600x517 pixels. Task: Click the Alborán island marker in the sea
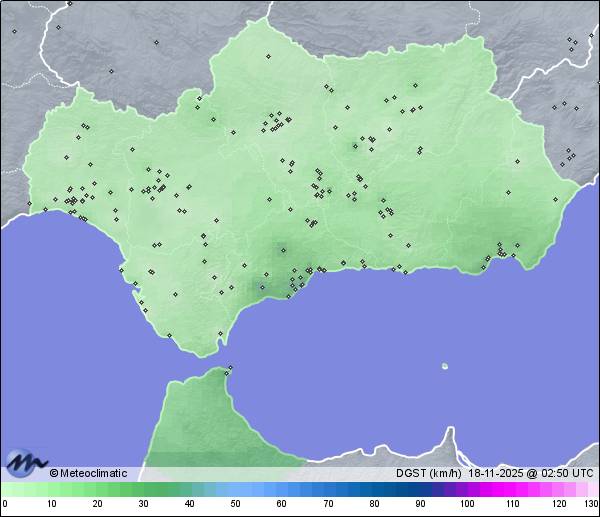coord(445,366)
